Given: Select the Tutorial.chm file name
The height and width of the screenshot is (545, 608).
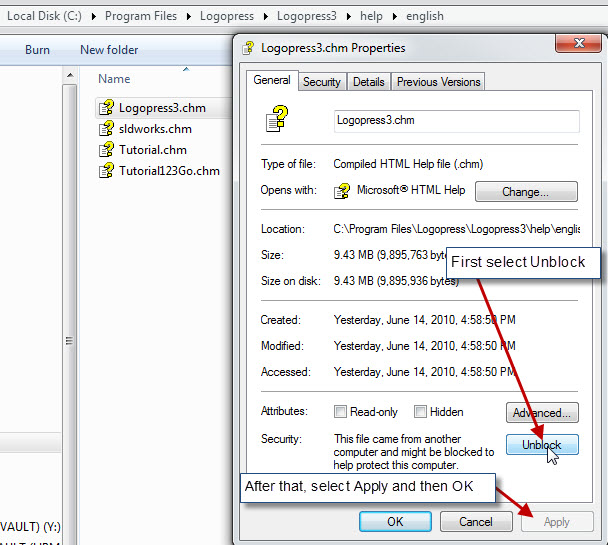Looking at the screenshot, I should coord(153,150).
